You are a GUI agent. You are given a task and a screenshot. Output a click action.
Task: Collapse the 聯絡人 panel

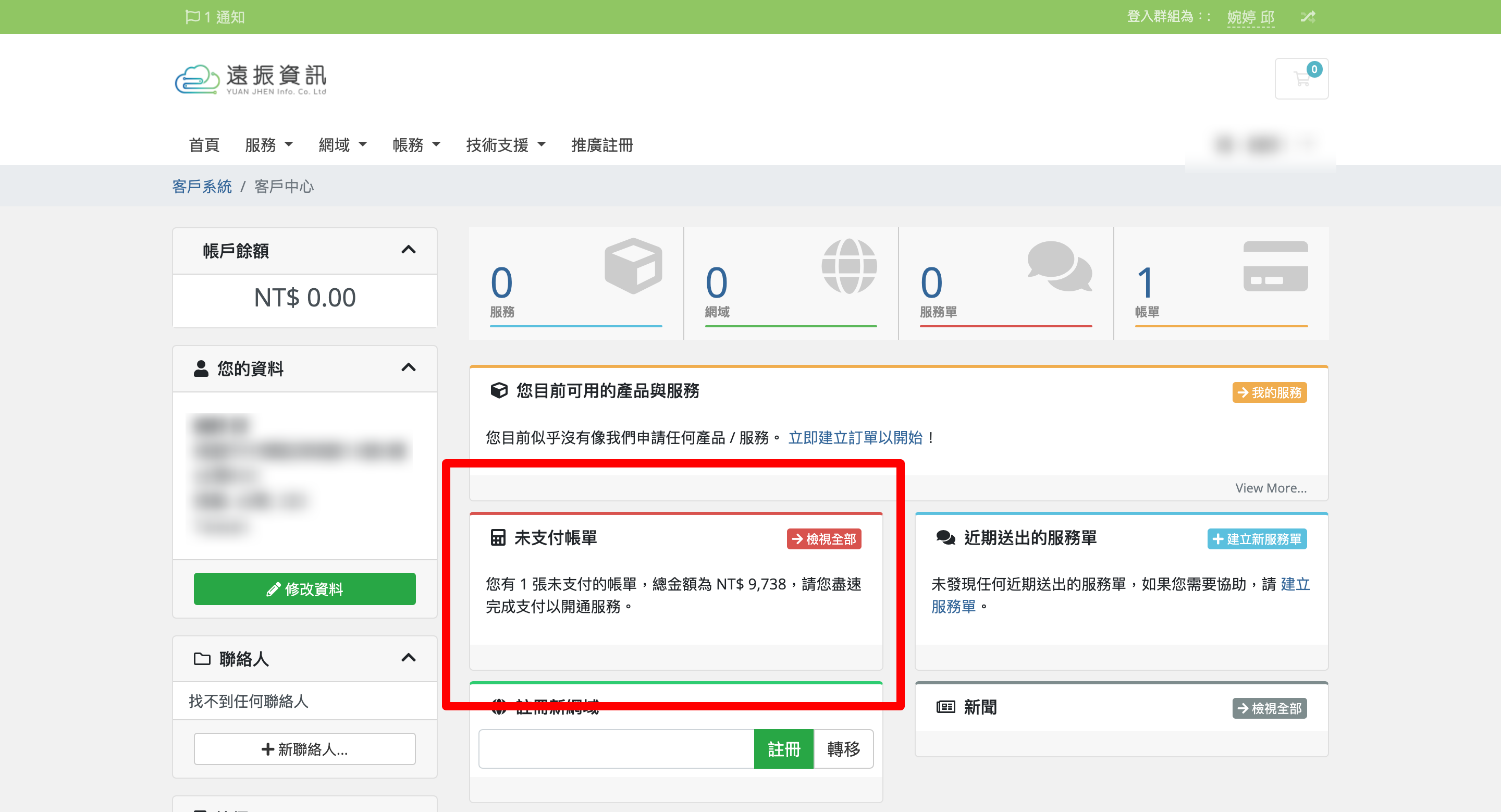click(x=409, y=658)
